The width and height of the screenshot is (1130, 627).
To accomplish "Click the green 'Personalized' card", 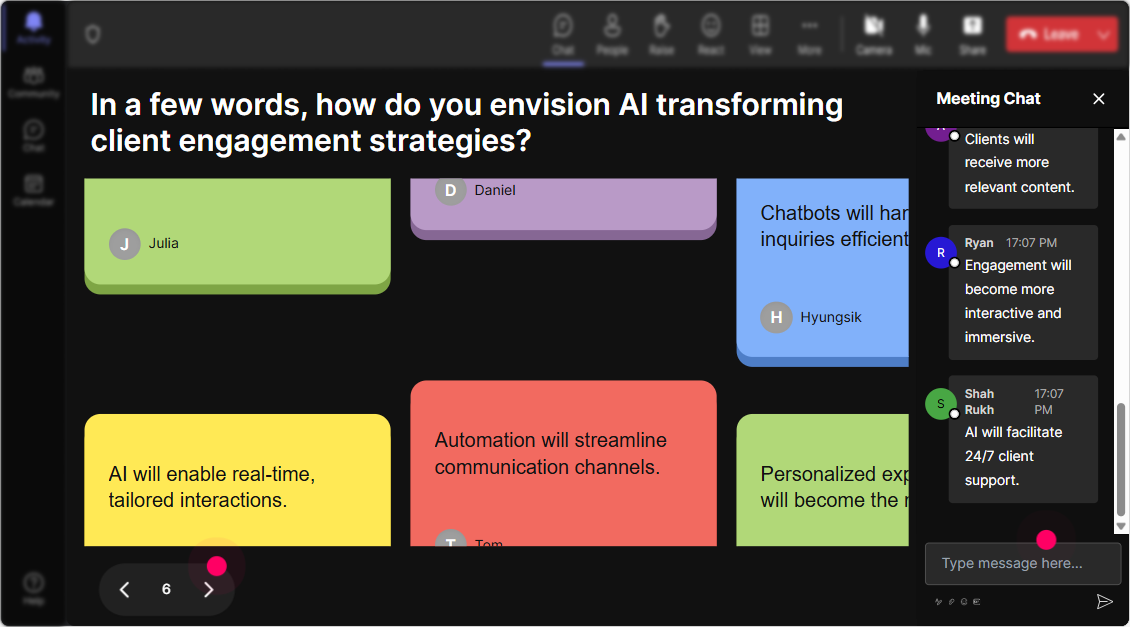I will coord(822,480).
